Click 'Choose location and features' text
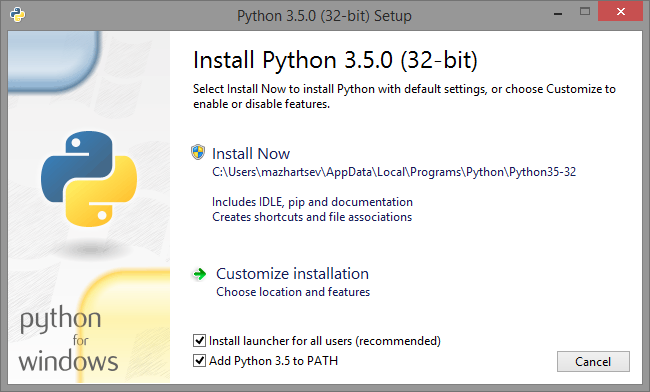The image size is (650, 392). 293,292
